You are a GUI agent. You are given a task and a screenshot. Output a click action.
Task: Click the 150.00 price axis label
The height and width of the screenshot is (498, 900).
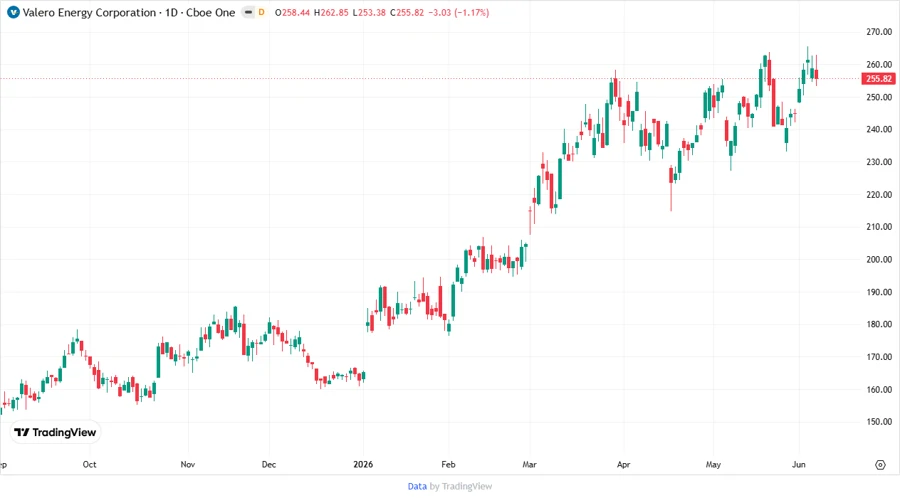[879, 422]
